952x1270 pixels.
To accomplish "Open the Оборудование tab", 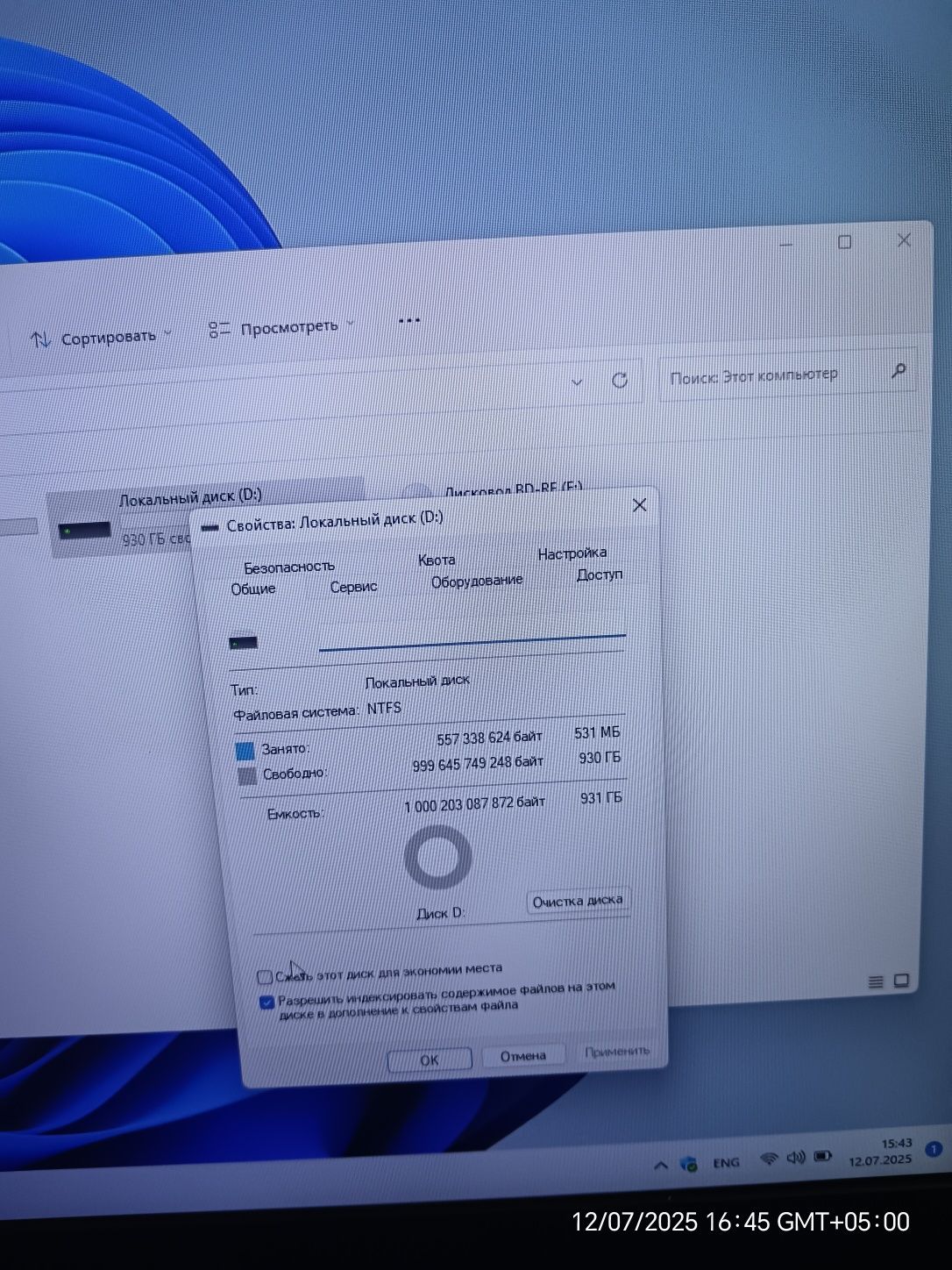I will tap(477, 581).
